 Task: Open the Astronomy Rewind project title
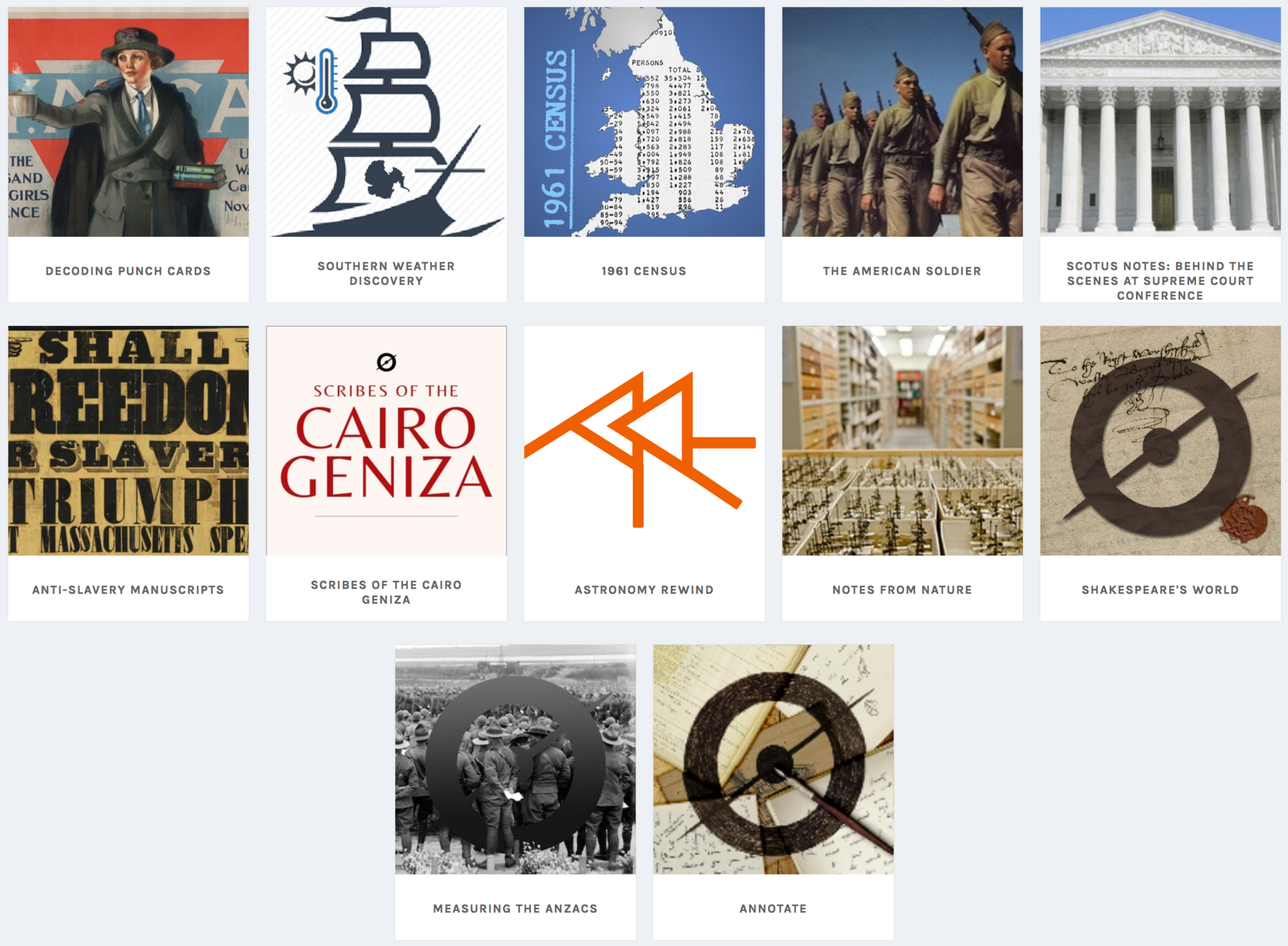point(644,590)
